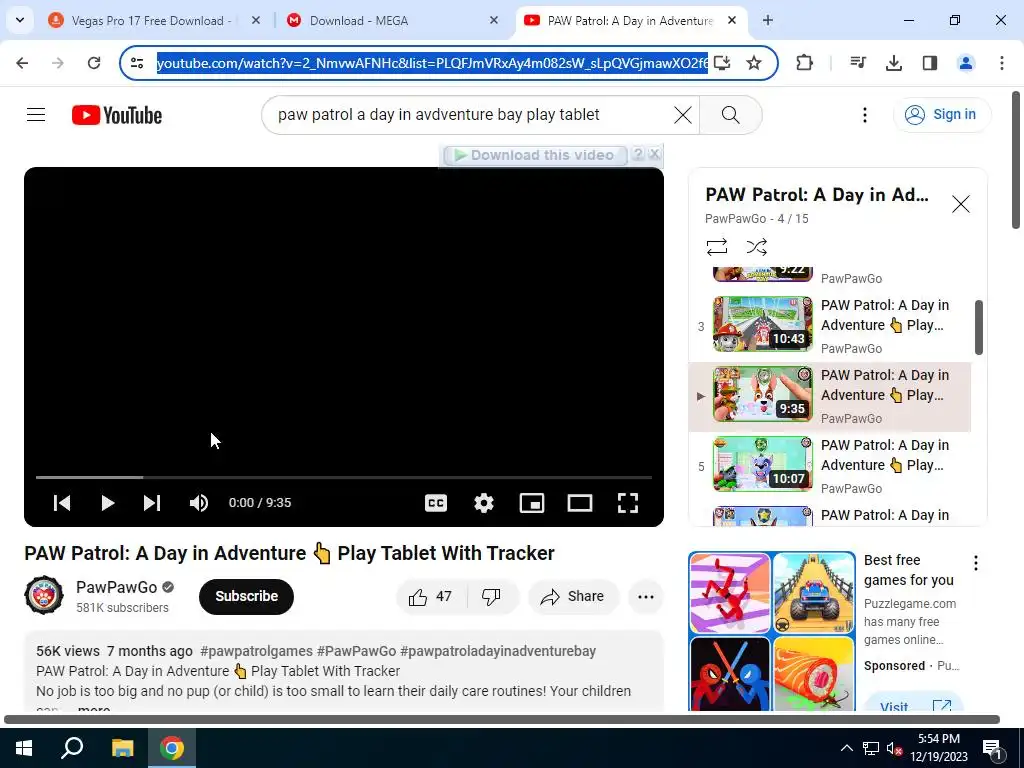Viewport: 1024px width, 768px height.
Task: Open help for the download bar
Action: [x=638, y=154]
